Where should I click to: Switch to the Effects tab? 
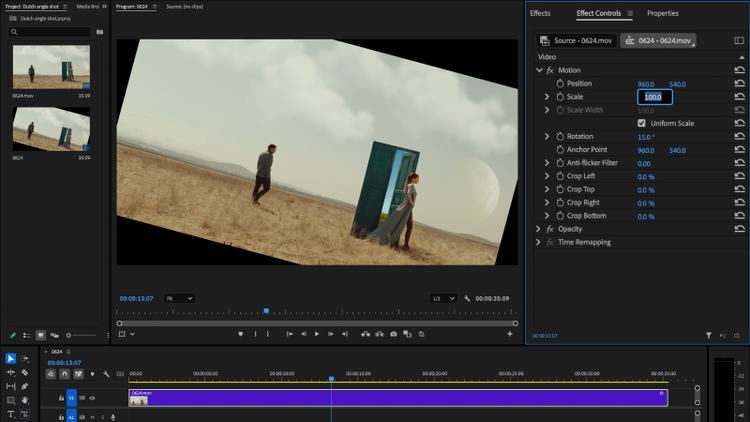[x=540, y=14]
